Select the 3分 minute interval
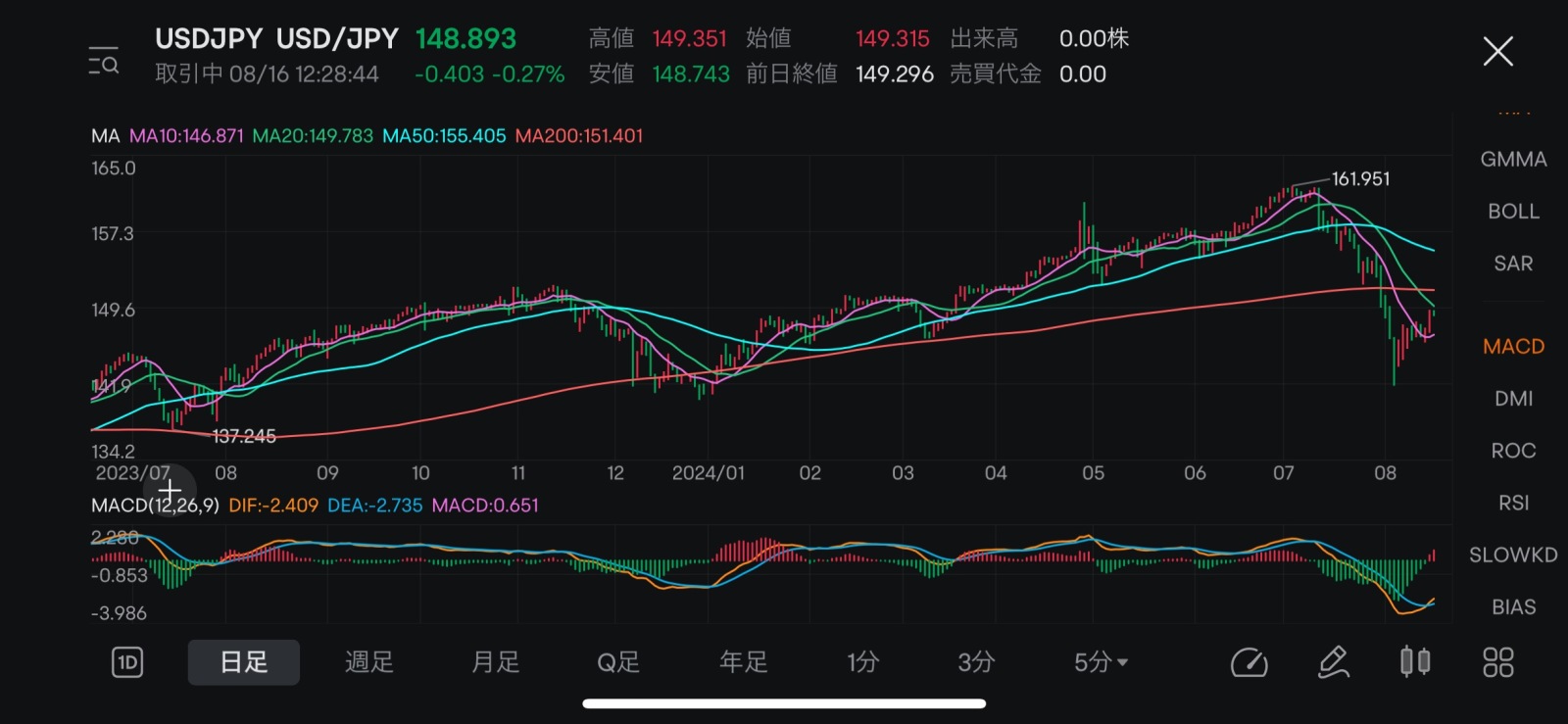1568x724 pixels. point(976,662)
